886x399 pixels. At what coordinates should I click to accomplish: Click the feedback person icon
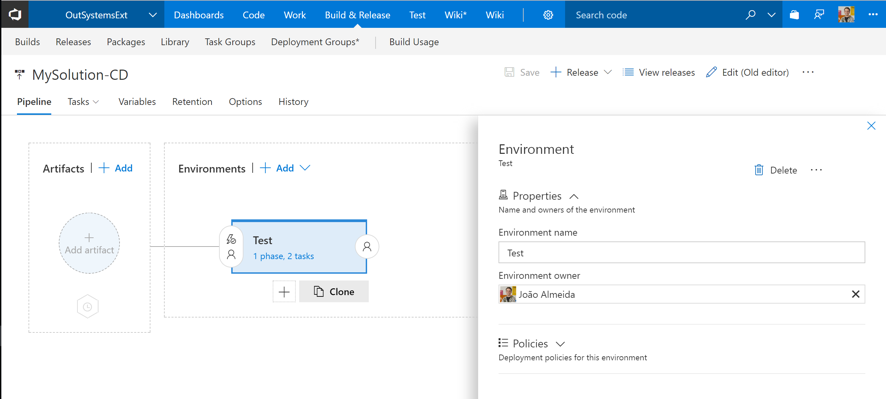coord(819,15)
